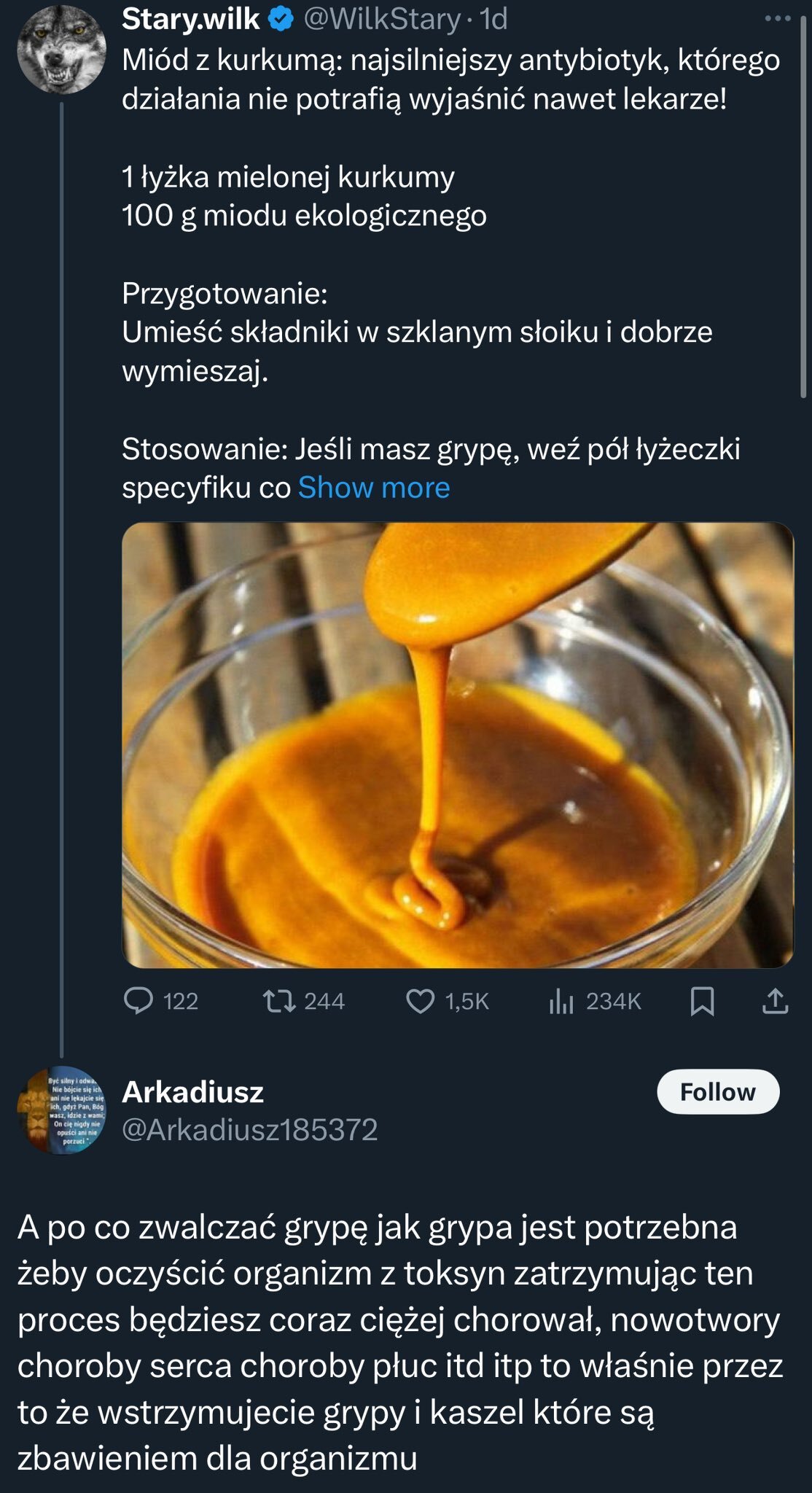Follow the Arkadiusz account
The height and width of the screenshot is (1493, 812).
718,1091
